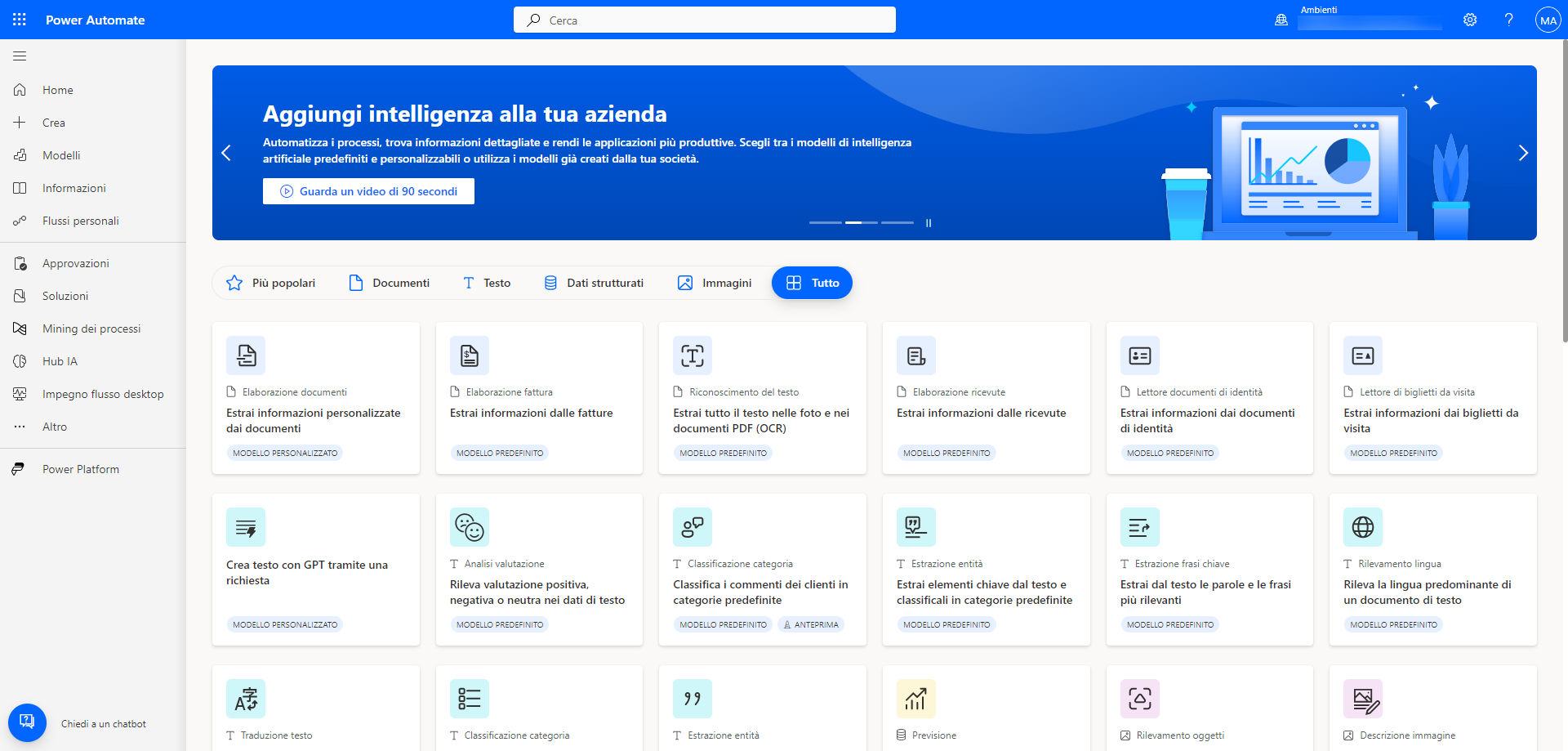
Task: Click the ANTEPRIMA badge on classification card
Action: (811, 624)
